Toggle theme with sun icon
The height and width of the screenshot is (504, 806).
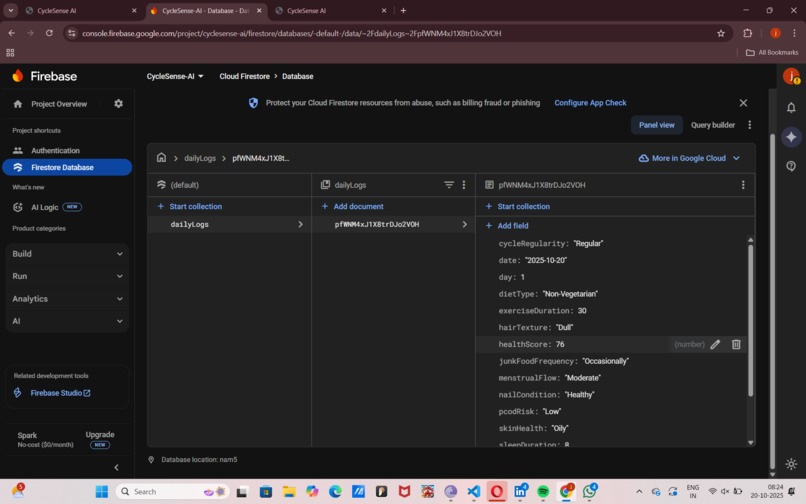(x=791, y=464)
